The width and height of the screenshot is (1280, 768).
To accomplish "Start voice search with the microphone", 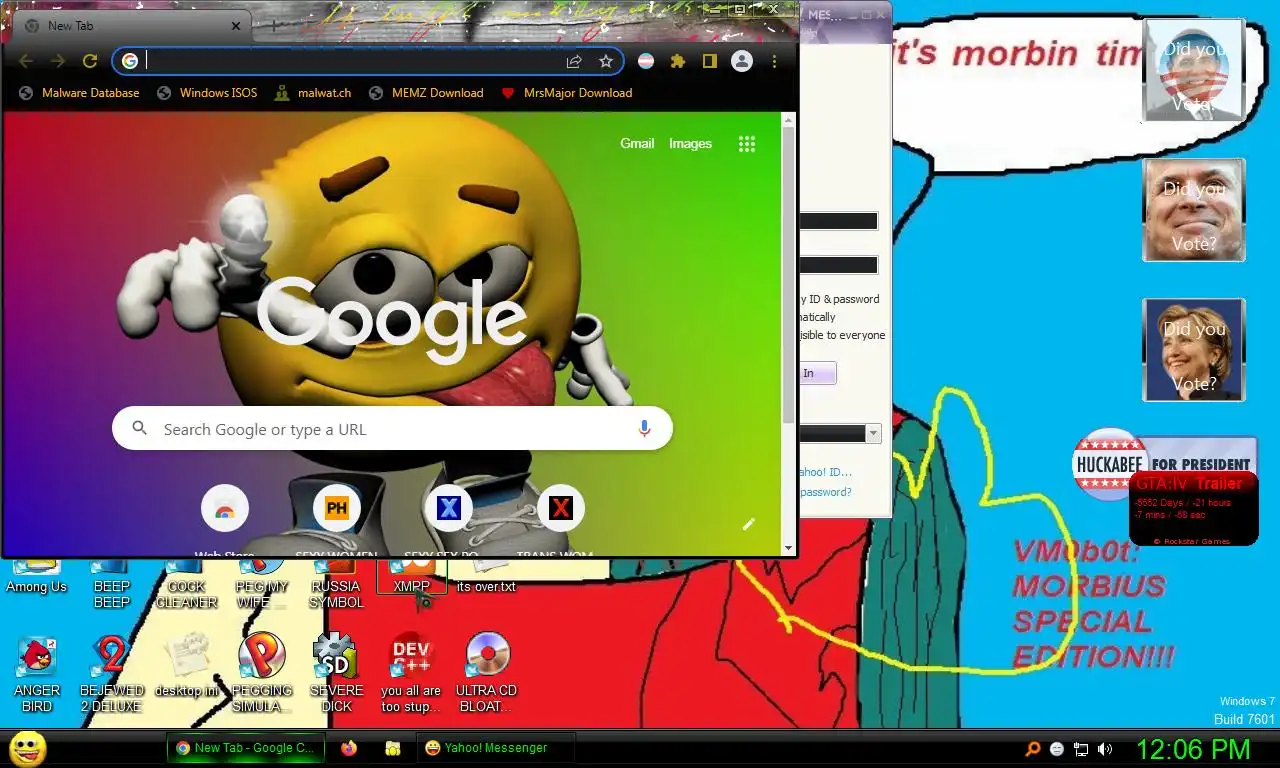I will 644,428.
